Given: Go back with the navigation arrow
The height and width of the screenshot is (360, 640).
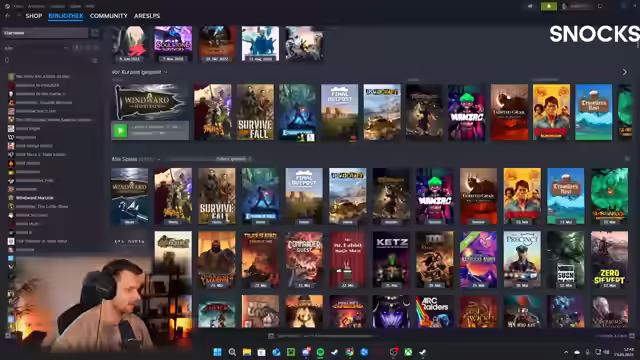Looking at the screenshot, I should coord(7,16).
